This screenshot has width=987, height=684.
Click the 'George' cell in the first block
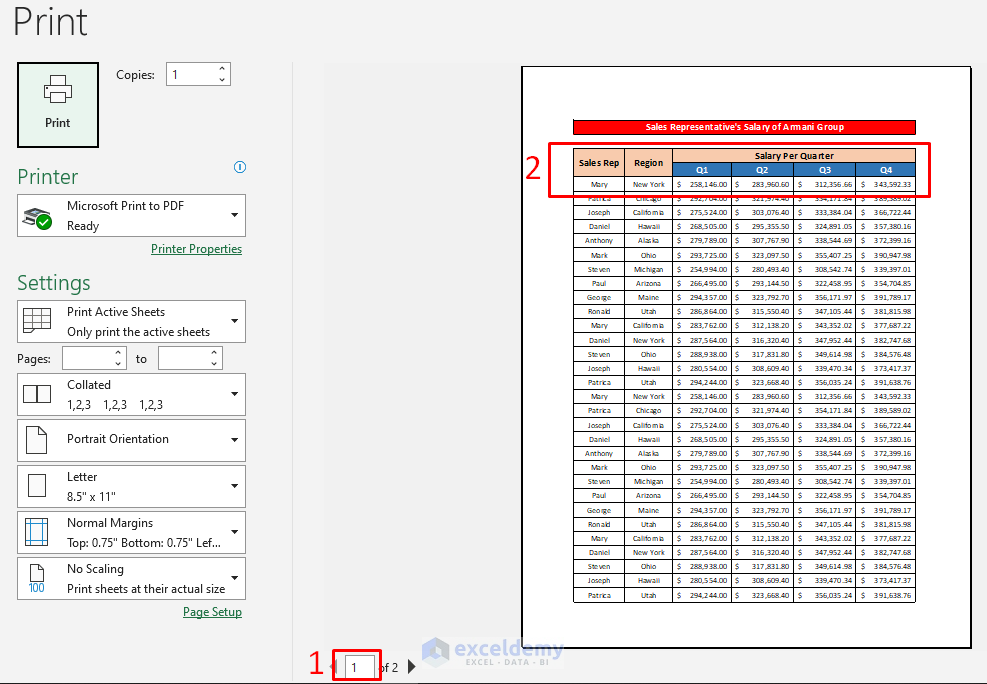point(599,298)
